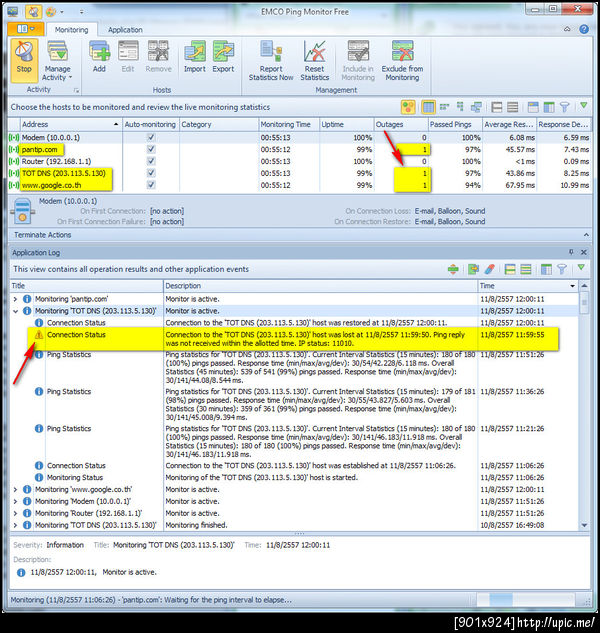Stop the monitoring activity
600x633 pixels.
click(x=24, y=60)
